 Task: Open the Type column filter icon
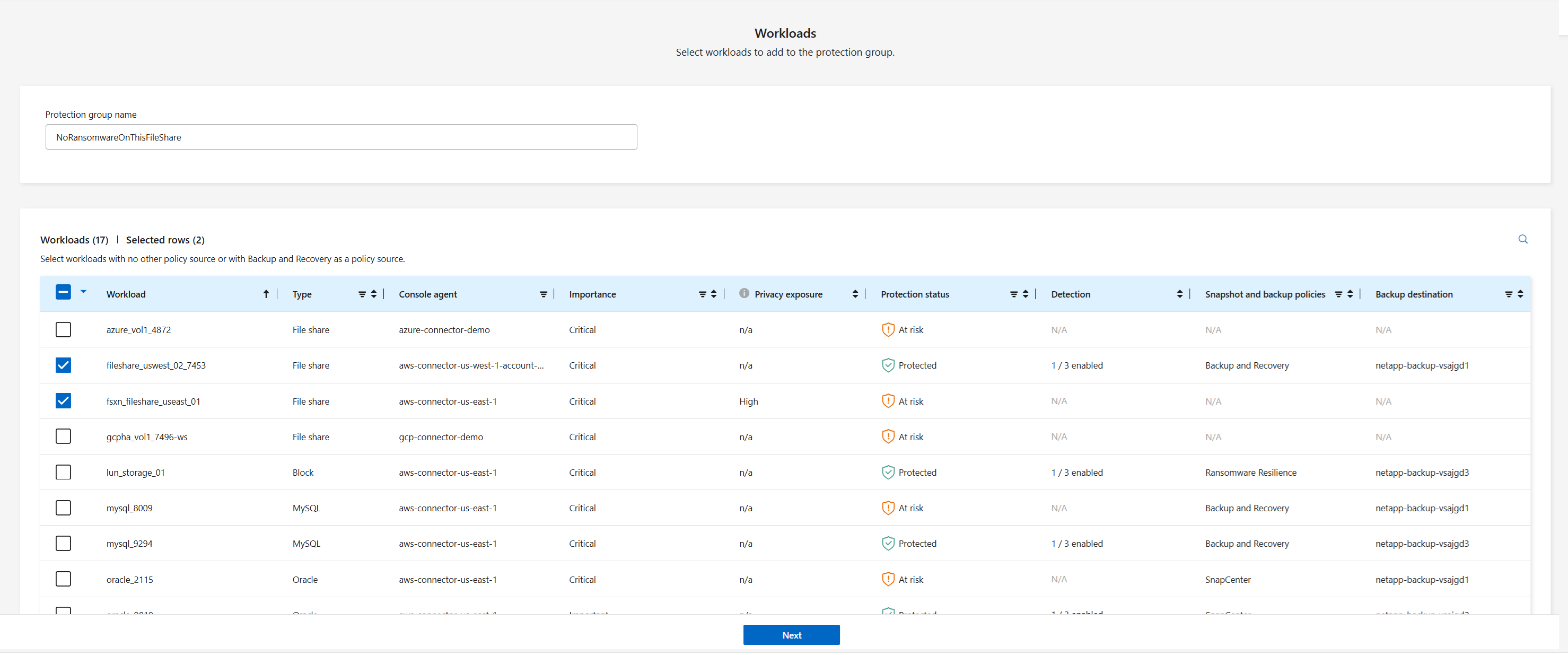point(362,295)
